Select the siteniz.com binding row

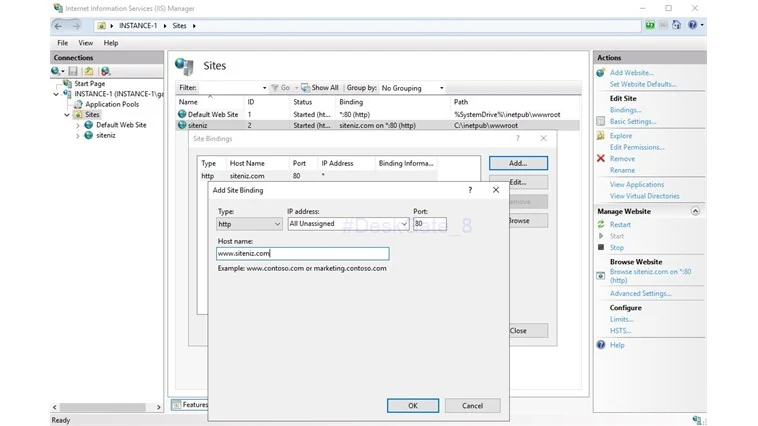point(319,176)
